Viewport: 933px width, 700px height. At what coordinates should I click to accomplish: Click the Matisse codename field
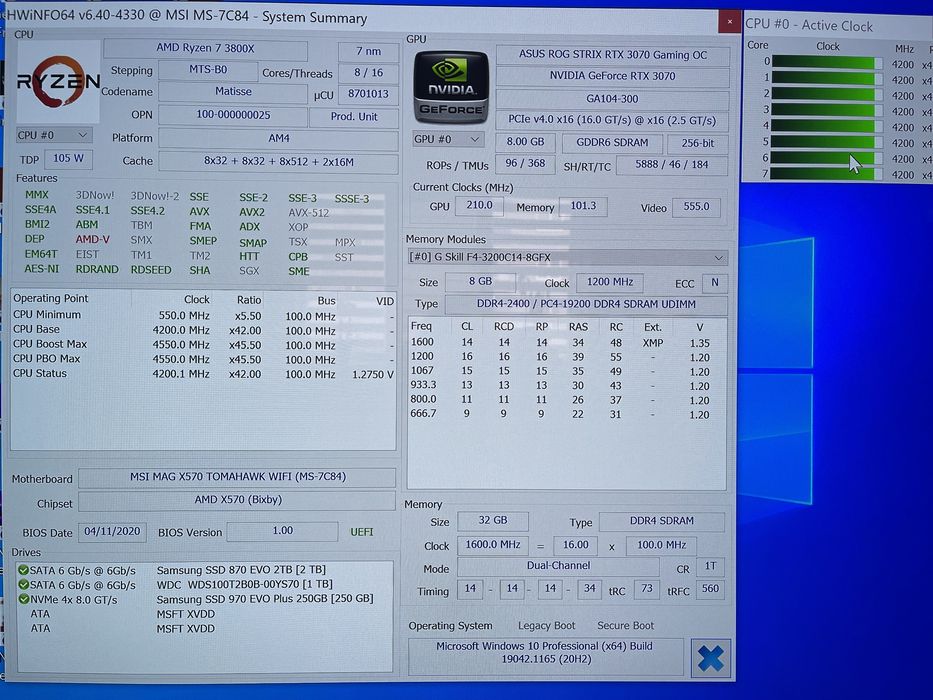[x=233, y=92]
